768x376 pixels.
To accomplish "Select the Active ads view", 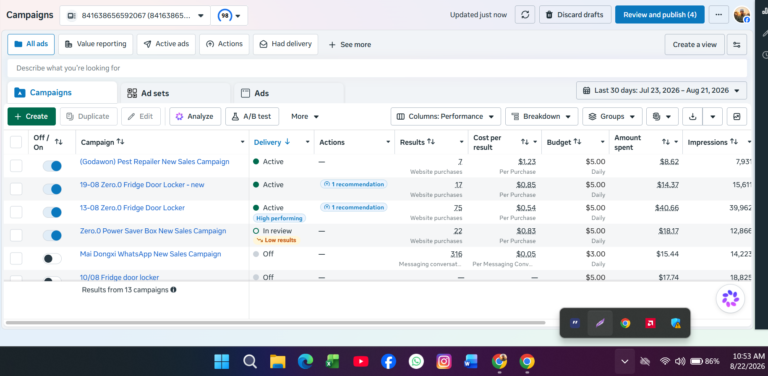I will [x=166, y=44].
